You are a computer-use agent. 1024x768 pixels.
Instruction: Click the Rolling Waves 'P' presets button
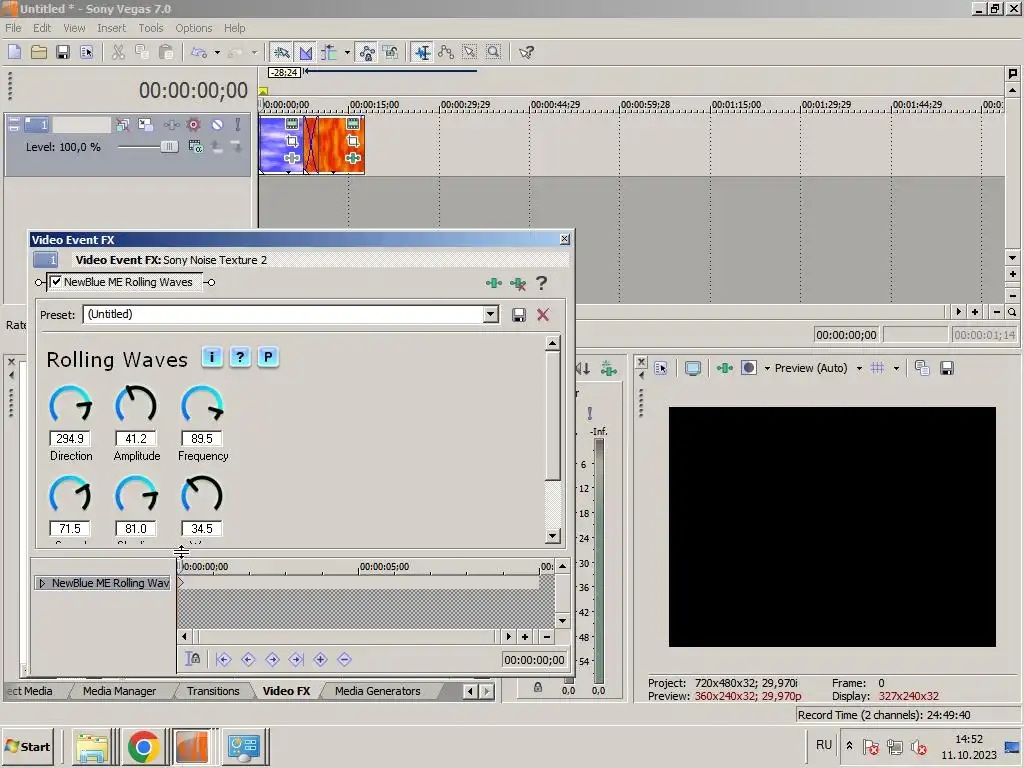(x=268, y=357)
